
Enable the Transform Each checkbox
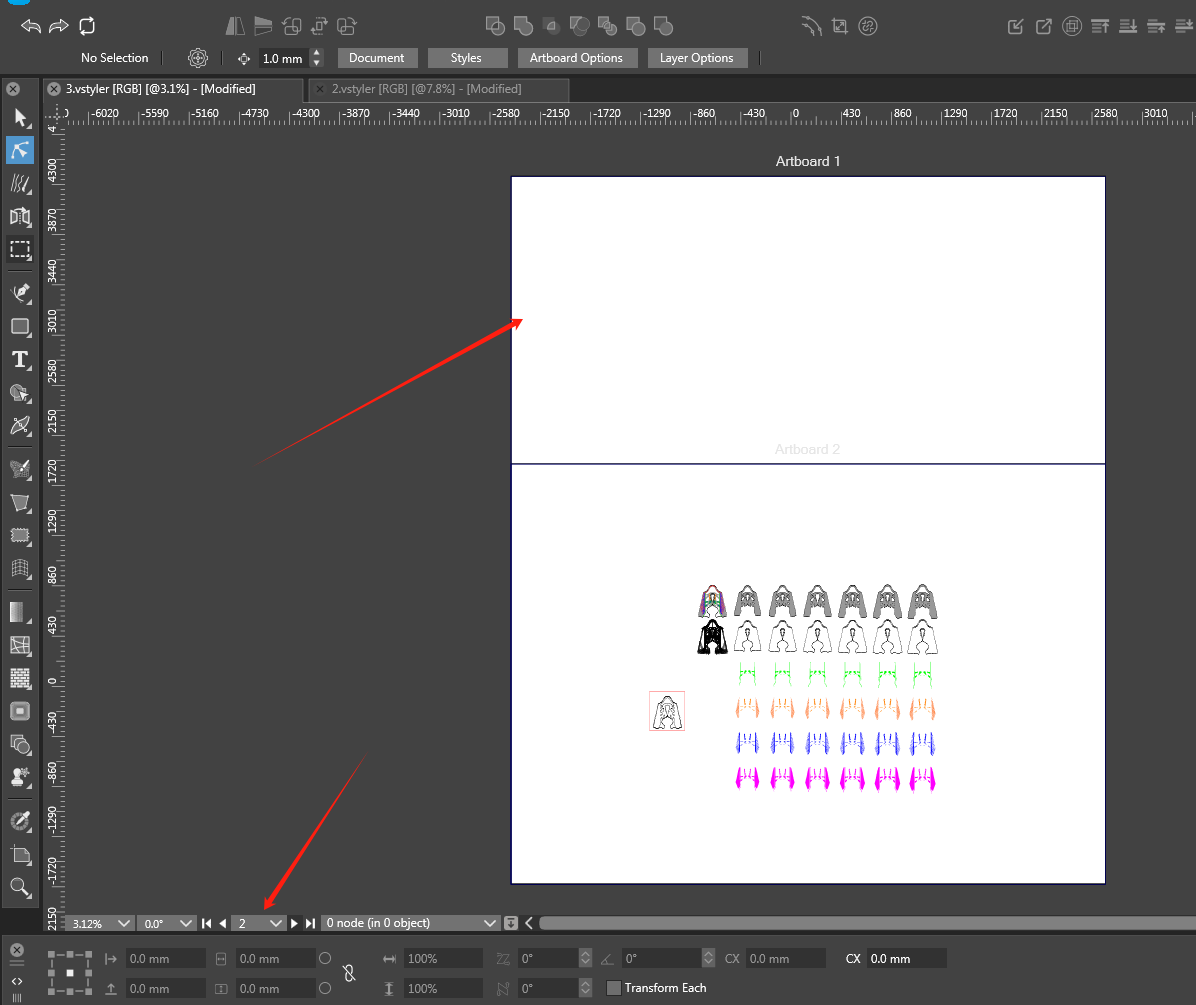tap(614, 988)
